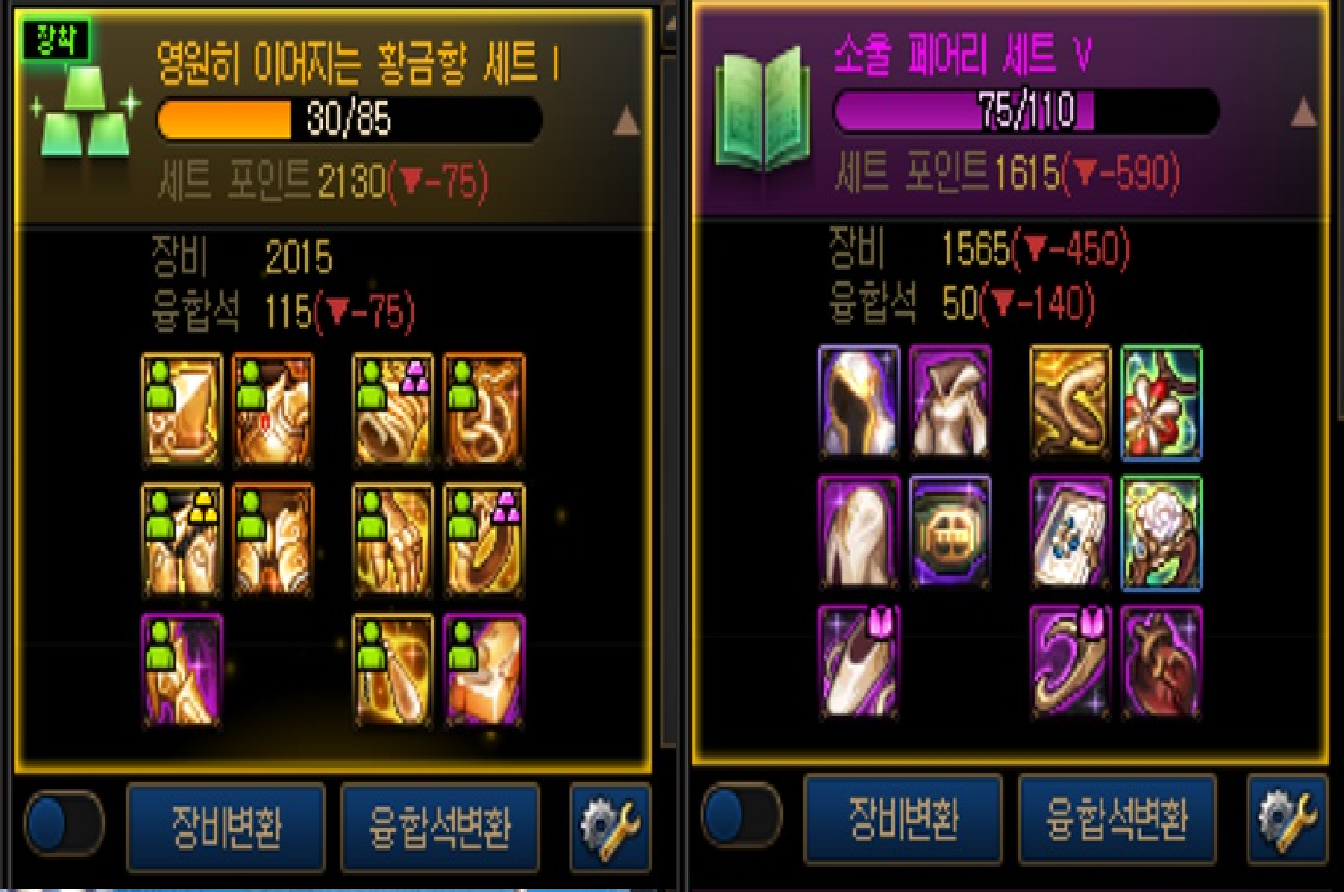
Task: Click 융합석변환 button in right panel
Action: [x=1117, y=819]
